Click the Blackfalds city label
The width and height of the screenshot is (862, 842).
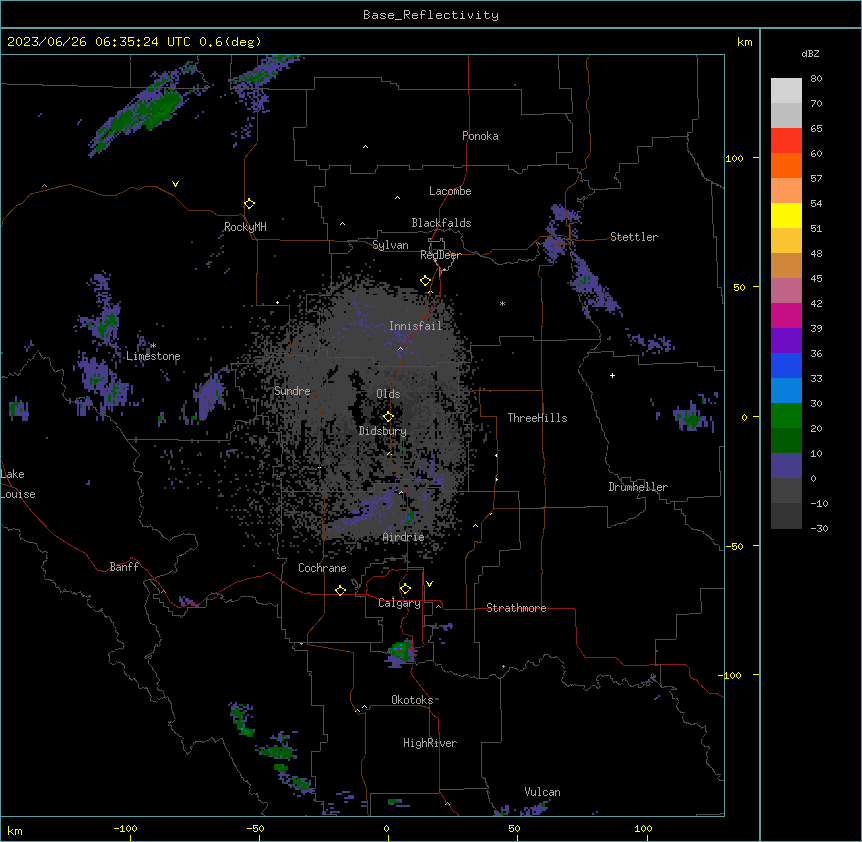pyautogui.click(x=441, y=223)
